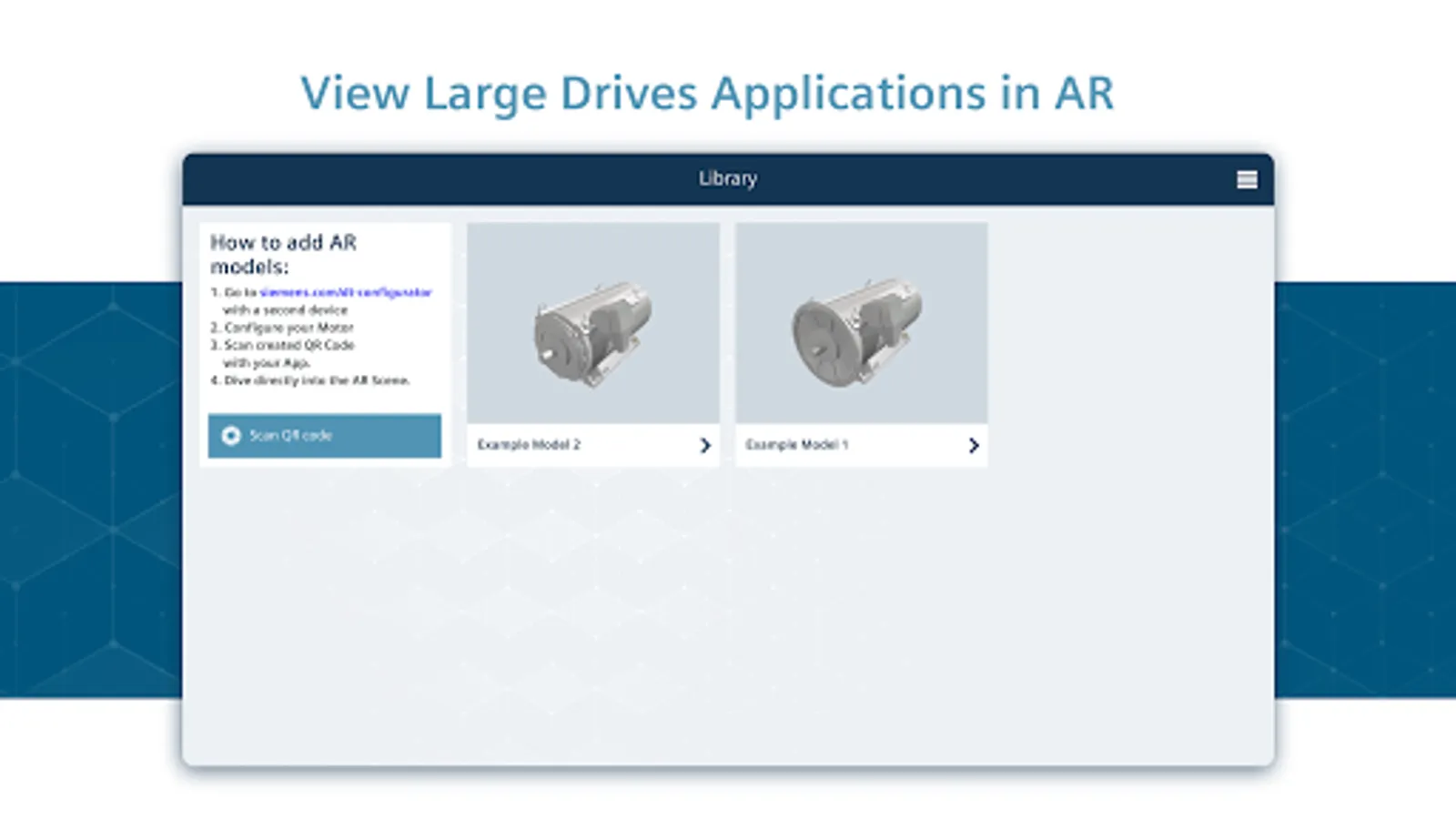The height and width of the screenshot is (819, 1456).
Task: Click the 'Example Model 2' label text
Action: [x=529, y=445]
